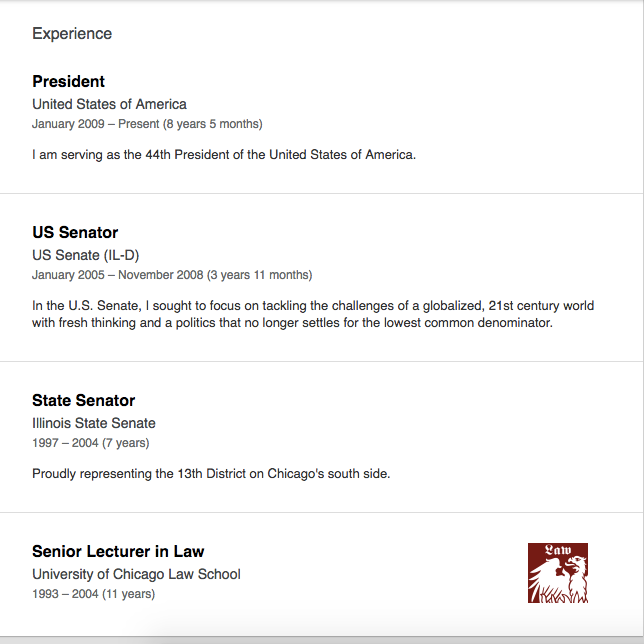Click the Experience section heading
Viewport: 644px width, 644px height.
click(x=72, y=34)
